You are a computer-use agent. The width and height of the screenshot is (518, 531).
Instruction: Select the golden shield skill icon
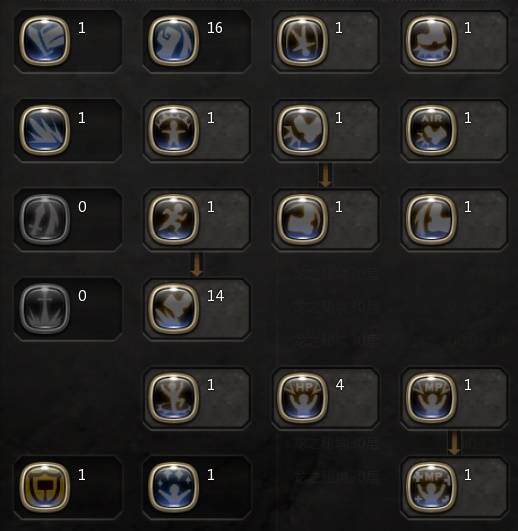point(45,487)
